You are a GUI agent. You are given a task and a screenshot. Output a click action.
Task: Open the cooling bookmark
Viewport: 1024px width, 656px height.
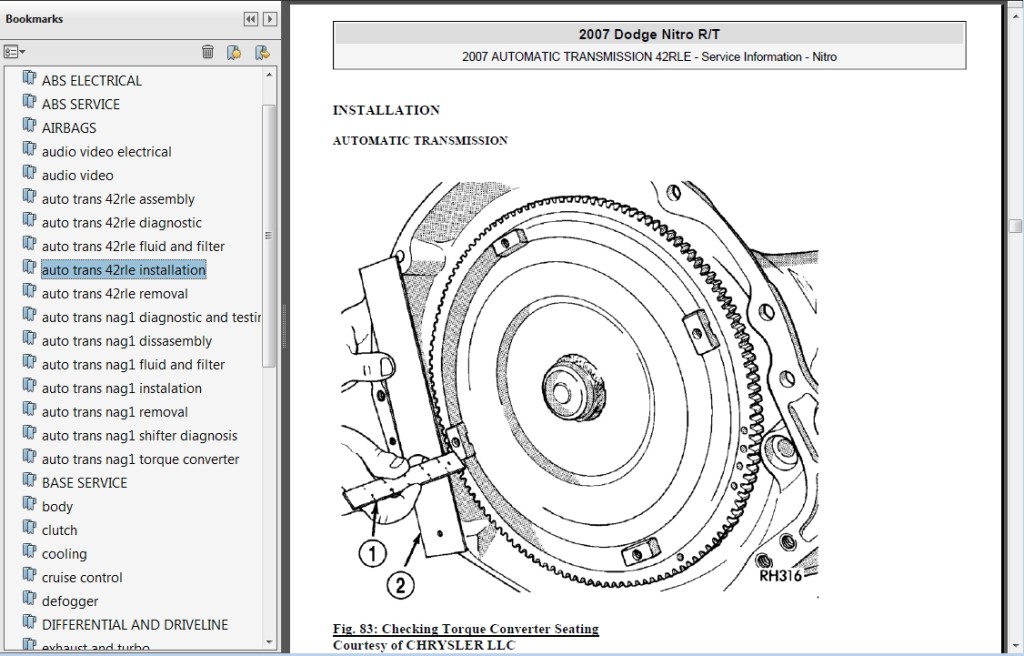64,554
